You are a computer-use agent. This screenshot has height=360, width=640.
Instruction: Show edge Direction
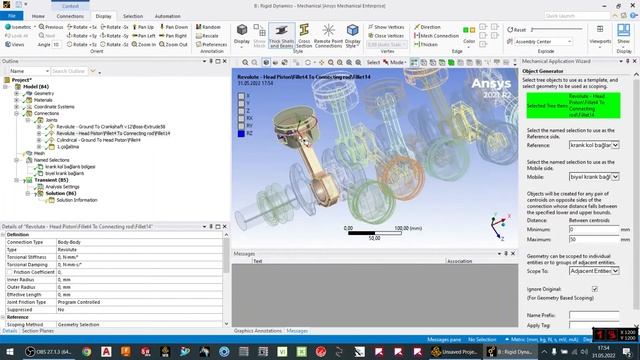[x=427, y=27]
